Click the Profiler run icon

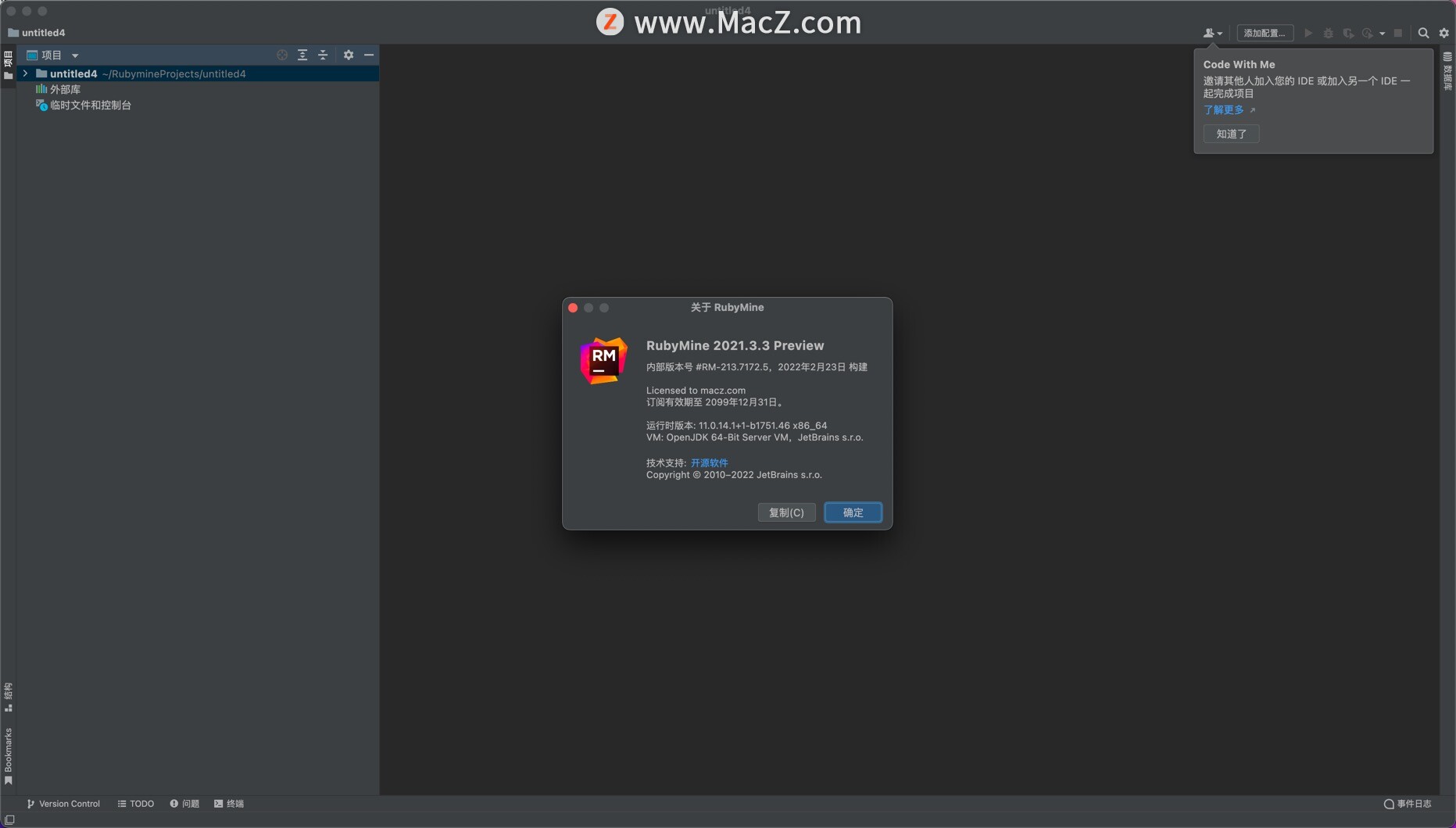1368,33
